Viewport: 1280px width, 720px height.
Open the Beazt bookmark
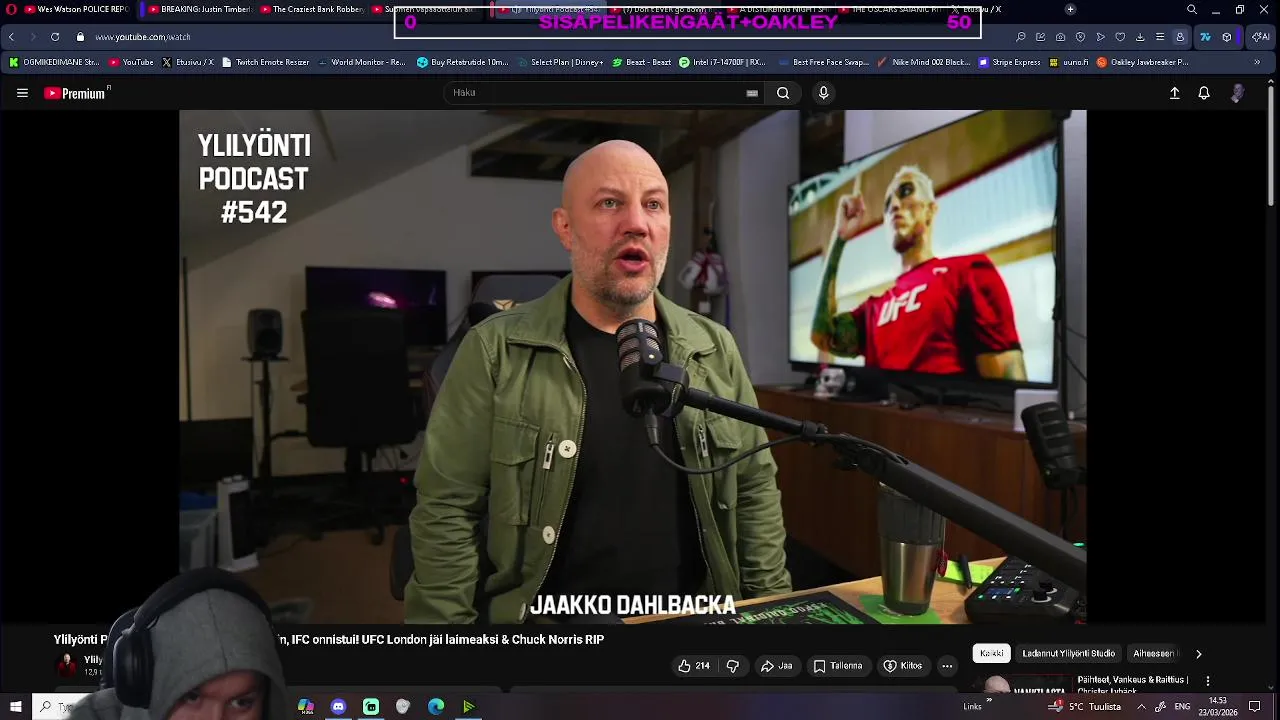click(x=641, y=62)
